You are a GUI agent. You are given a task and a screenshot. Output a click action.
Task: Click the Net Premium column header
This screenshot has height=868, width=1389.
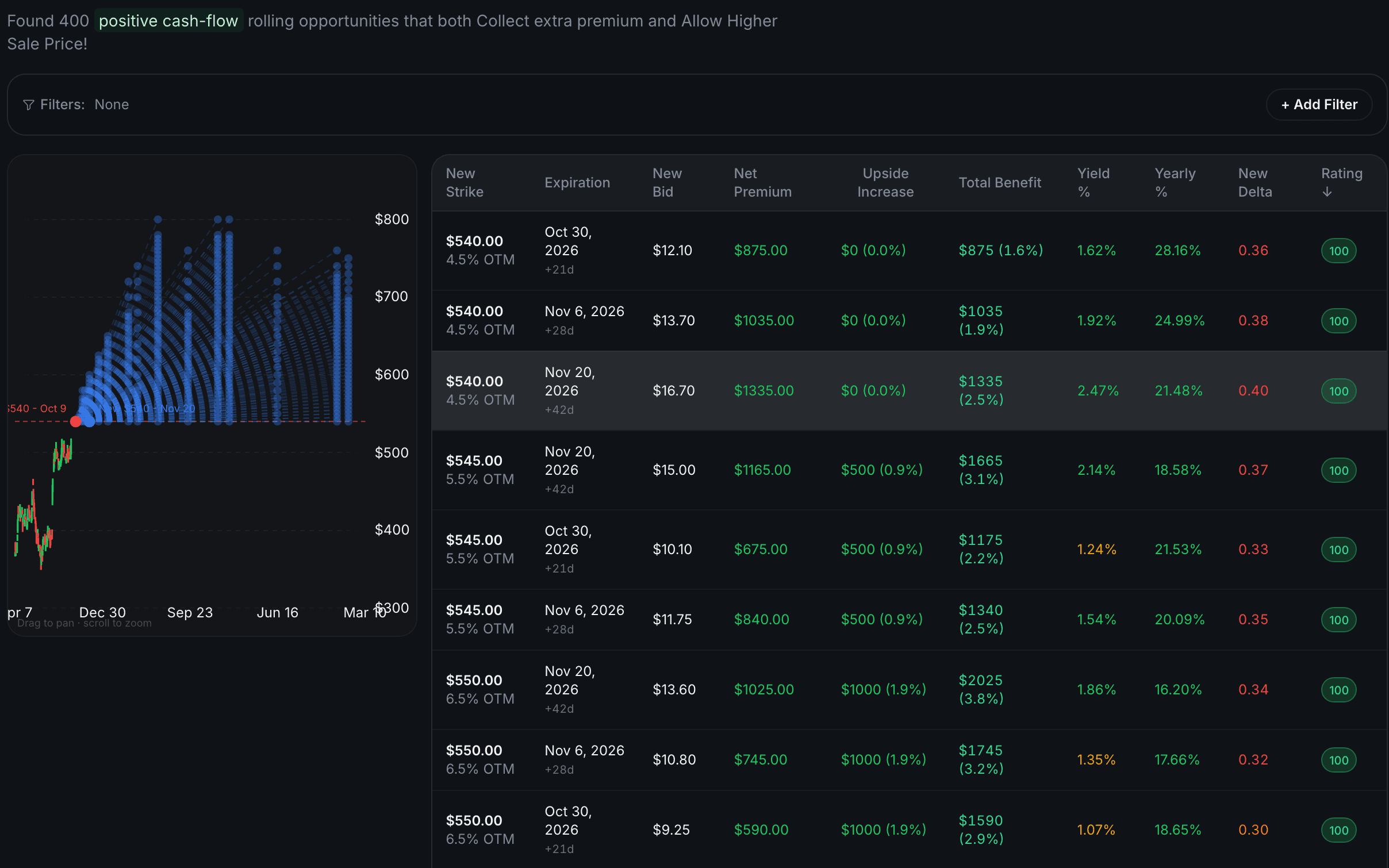click(762, 182)
